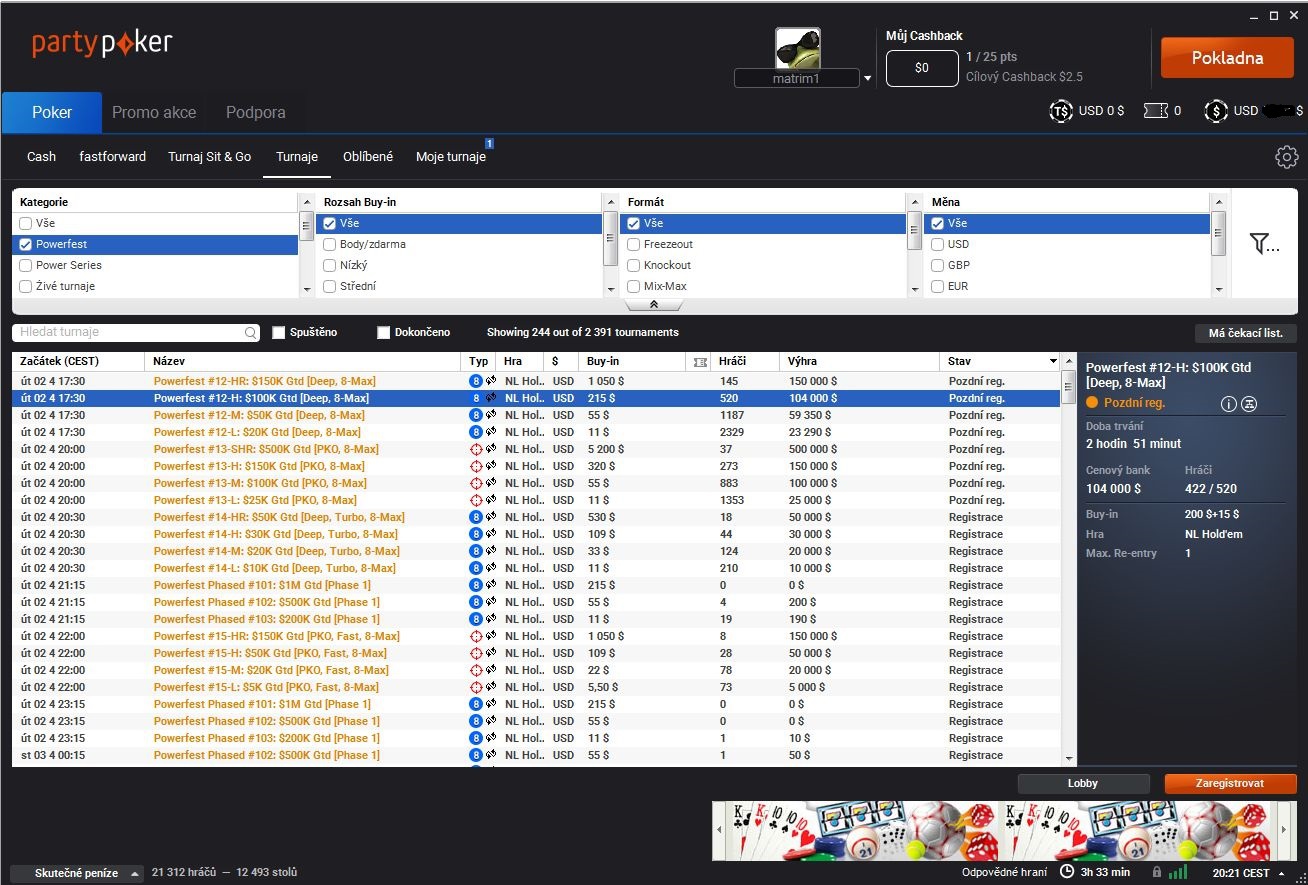Open the advanced filter funnel icon
The height and width of the screenshot is (885, 1308).
[x=1264, y=243]
